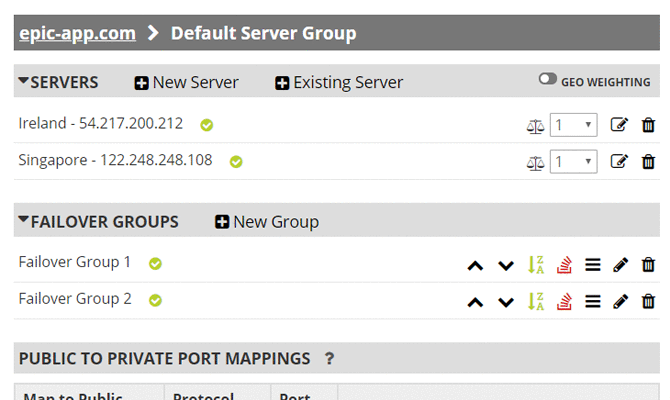This screenshot has height=400, width=670.
Task: Open the epic-app.com breadcrumb link
Action: [x=77, y=33]
